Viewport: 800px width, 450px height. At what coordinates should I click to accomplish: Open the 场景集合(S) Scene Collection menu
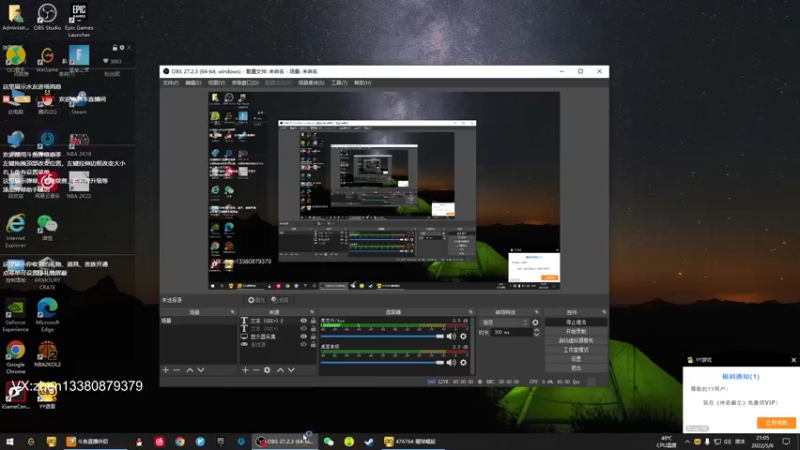click(311, 83)
